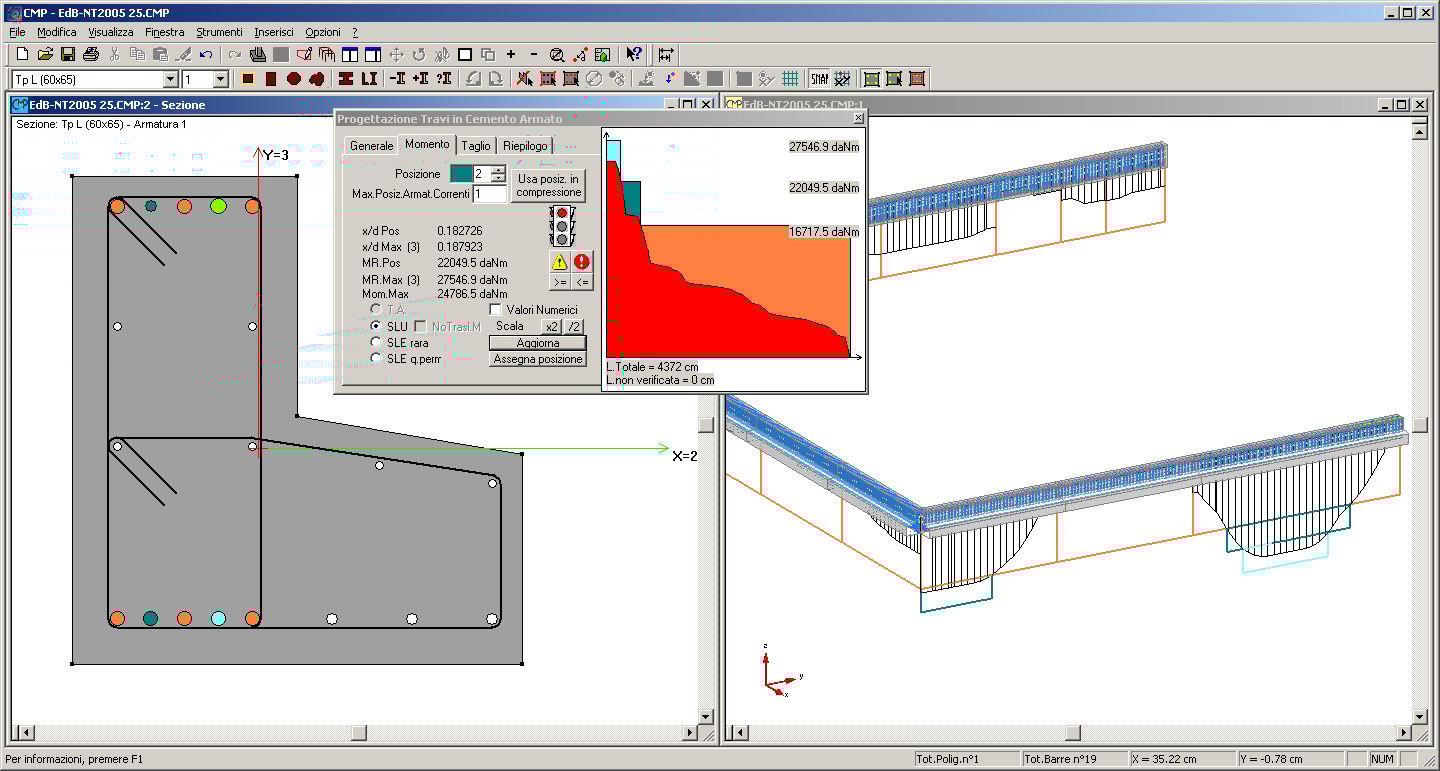Viewport: 1440px width, 771px height.
Task: Activate the teal grid display icon
Action: coord(791,79)
